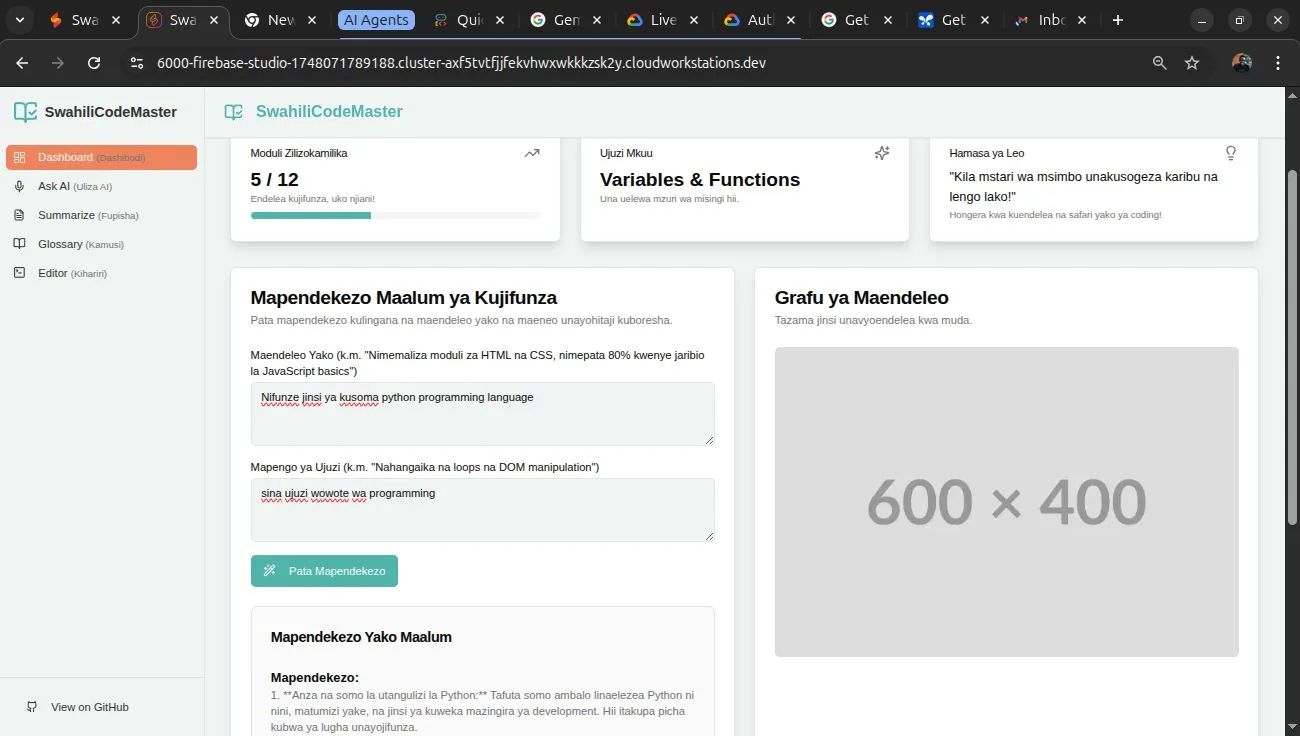Click the SwahiliCodeMaster logo icon in sidebar

click(x=25, y=112)
